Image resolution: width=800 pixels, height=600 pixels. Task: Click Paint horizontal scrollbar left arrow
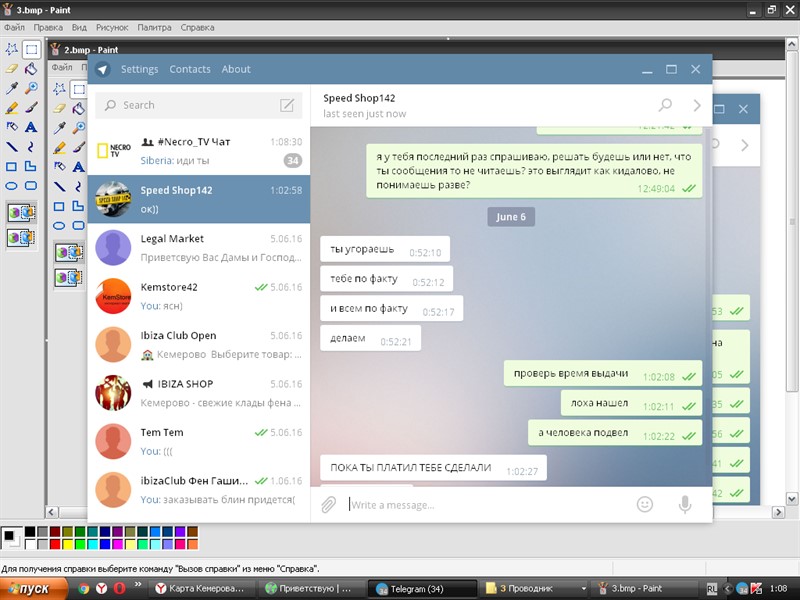[52, 512]
